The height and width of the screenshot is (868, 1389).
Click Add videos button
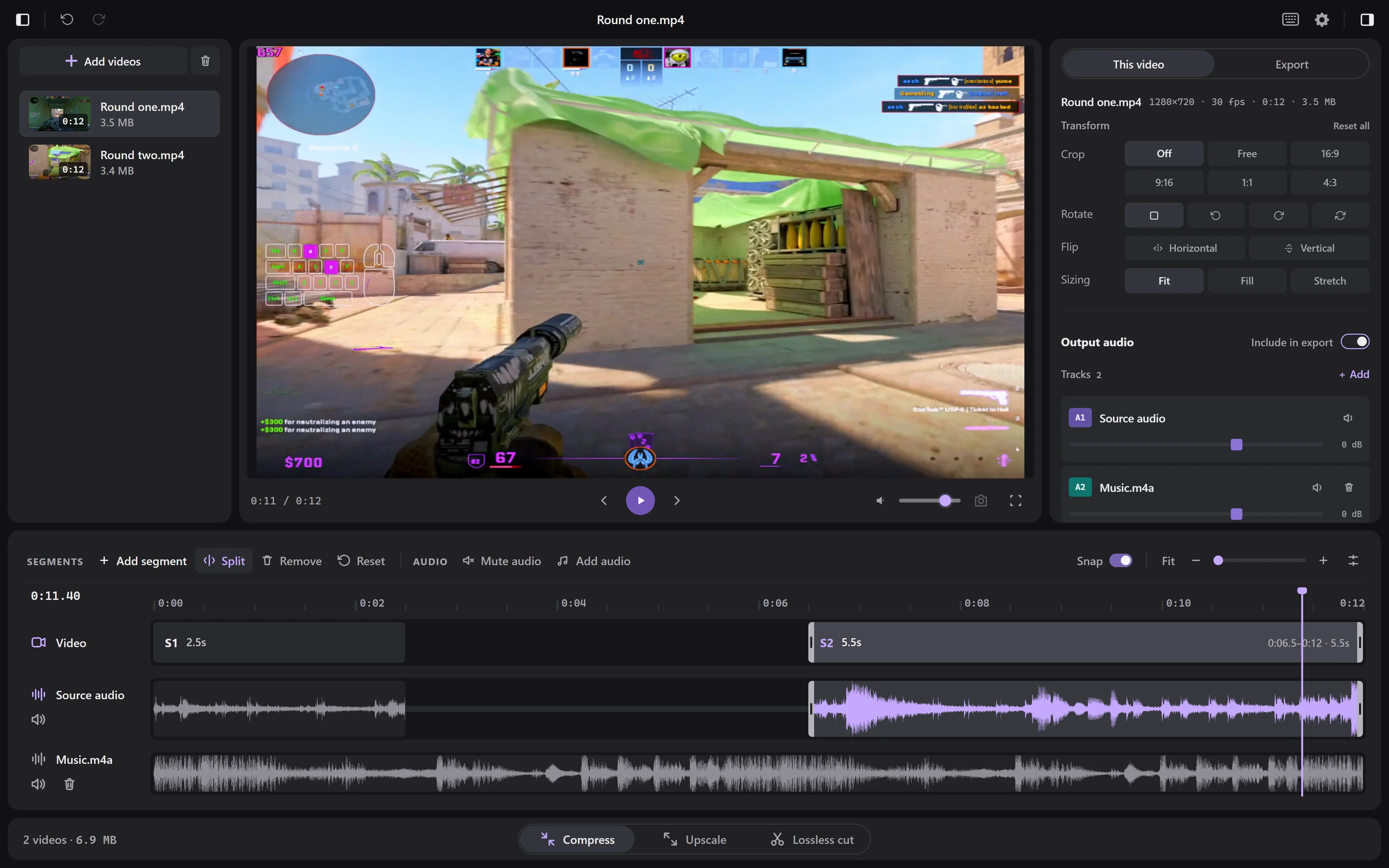(x=103, y=61)
